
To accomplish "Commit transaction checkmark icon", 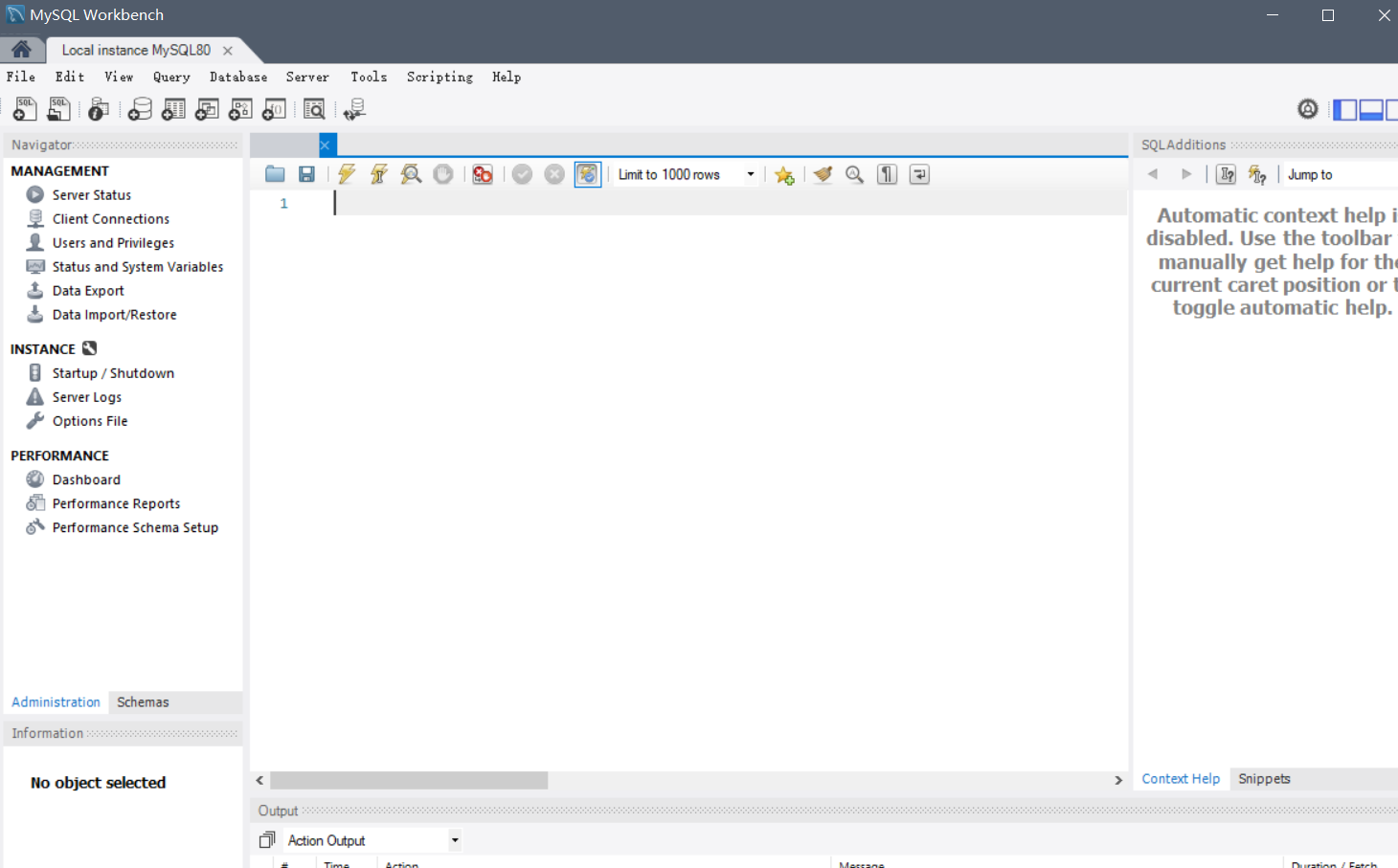I will click(522, 174).
